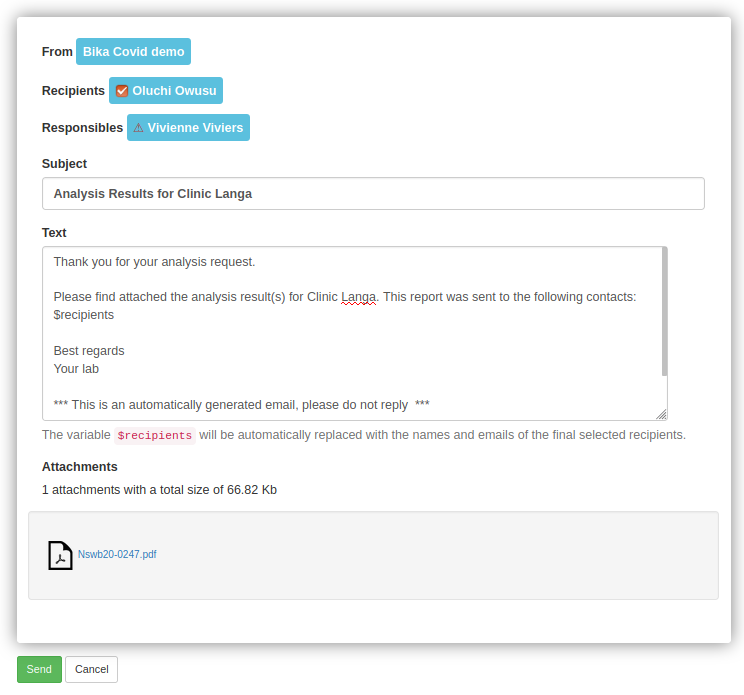The image size is (744, 695).
Task: Click the Oluchi Owusu recipient name
Action: tap(174, 91)
